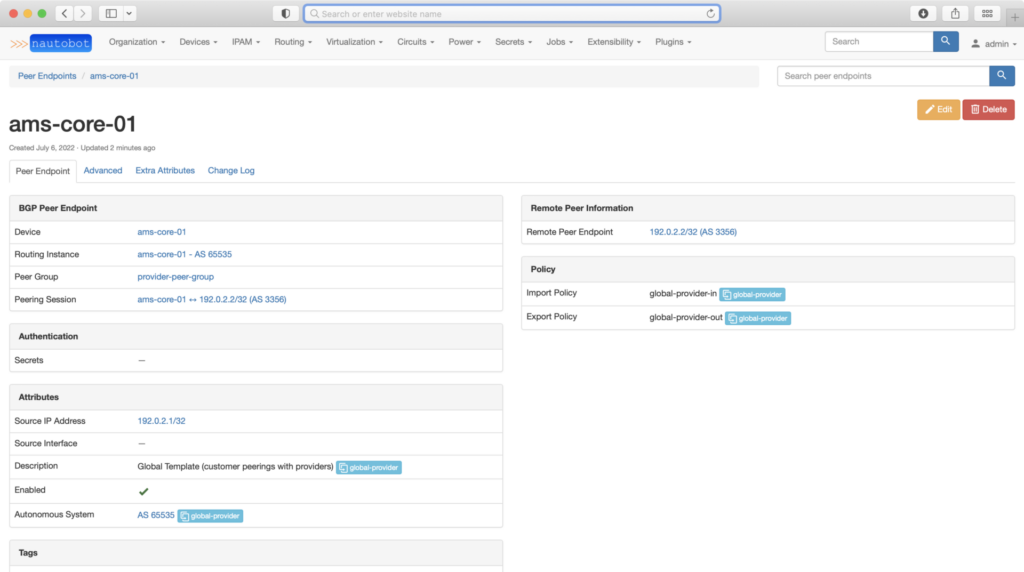Go back using Safari back arrow
The height and width of the screenshot is (572, 1024).
point(64,13)
